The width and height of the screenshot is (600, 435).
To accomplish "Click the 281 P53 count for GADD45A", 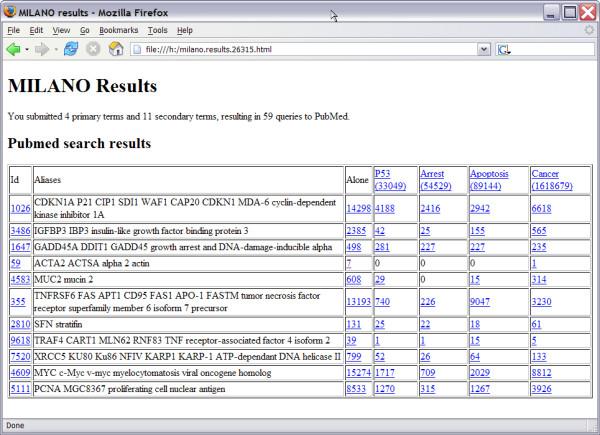I will click(x=382, y=247).
